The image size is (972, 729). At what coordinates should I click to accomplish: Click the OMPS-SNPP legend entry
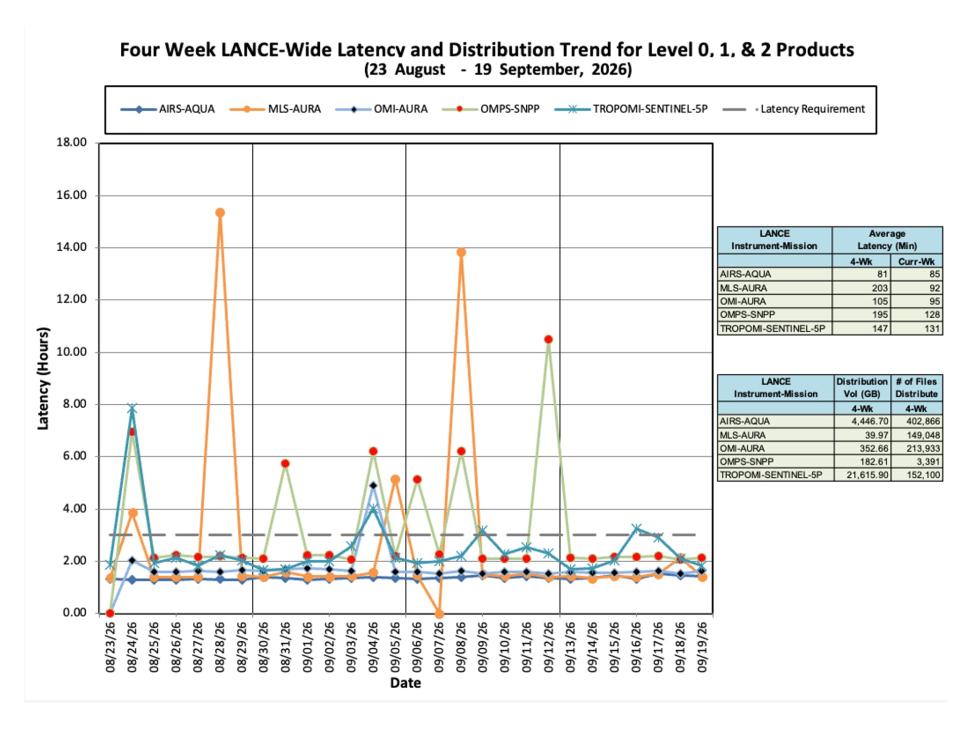click(491, 109)
